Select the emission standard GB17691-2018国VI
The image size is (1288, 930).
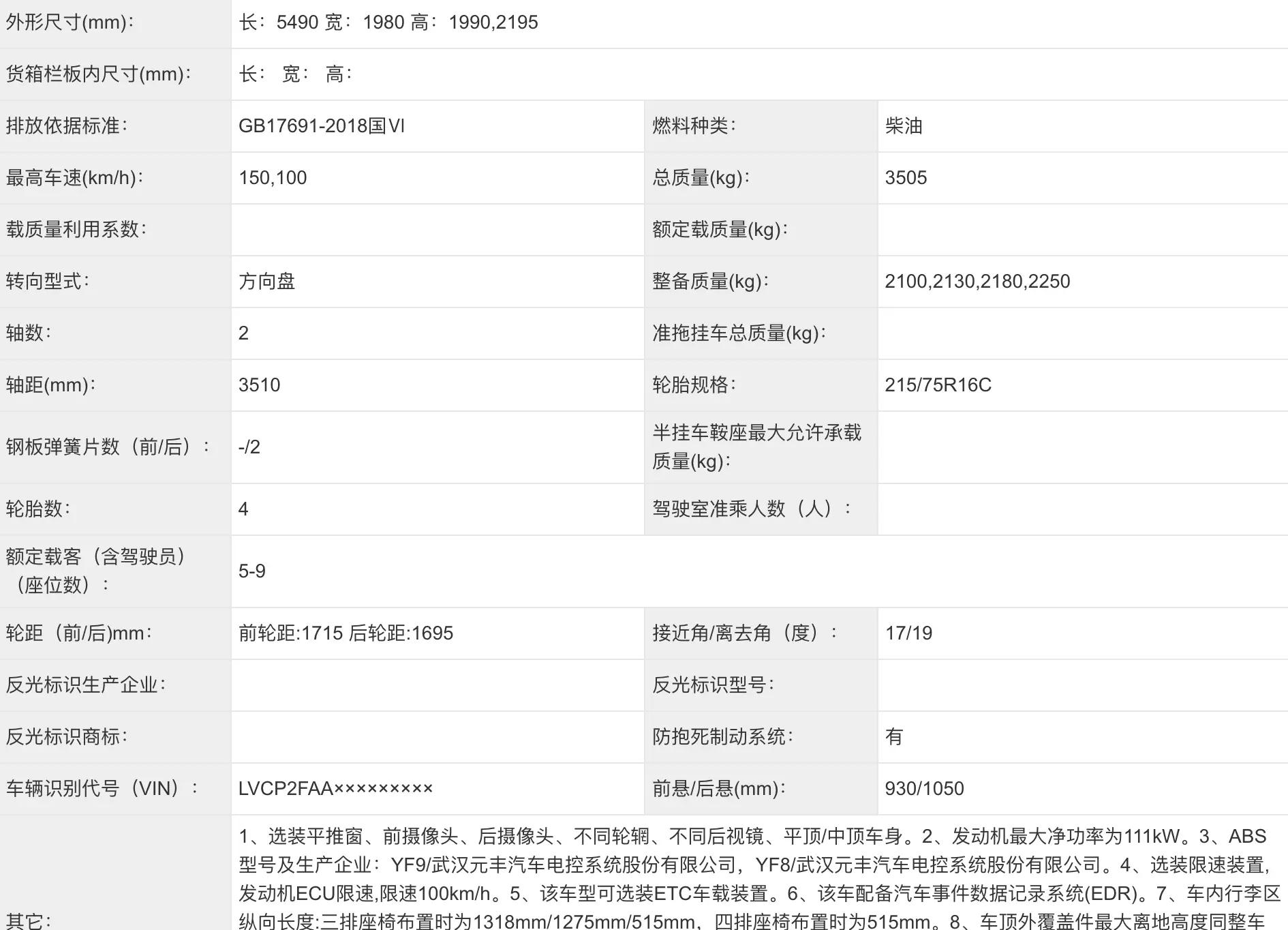[x=322, y=126]
